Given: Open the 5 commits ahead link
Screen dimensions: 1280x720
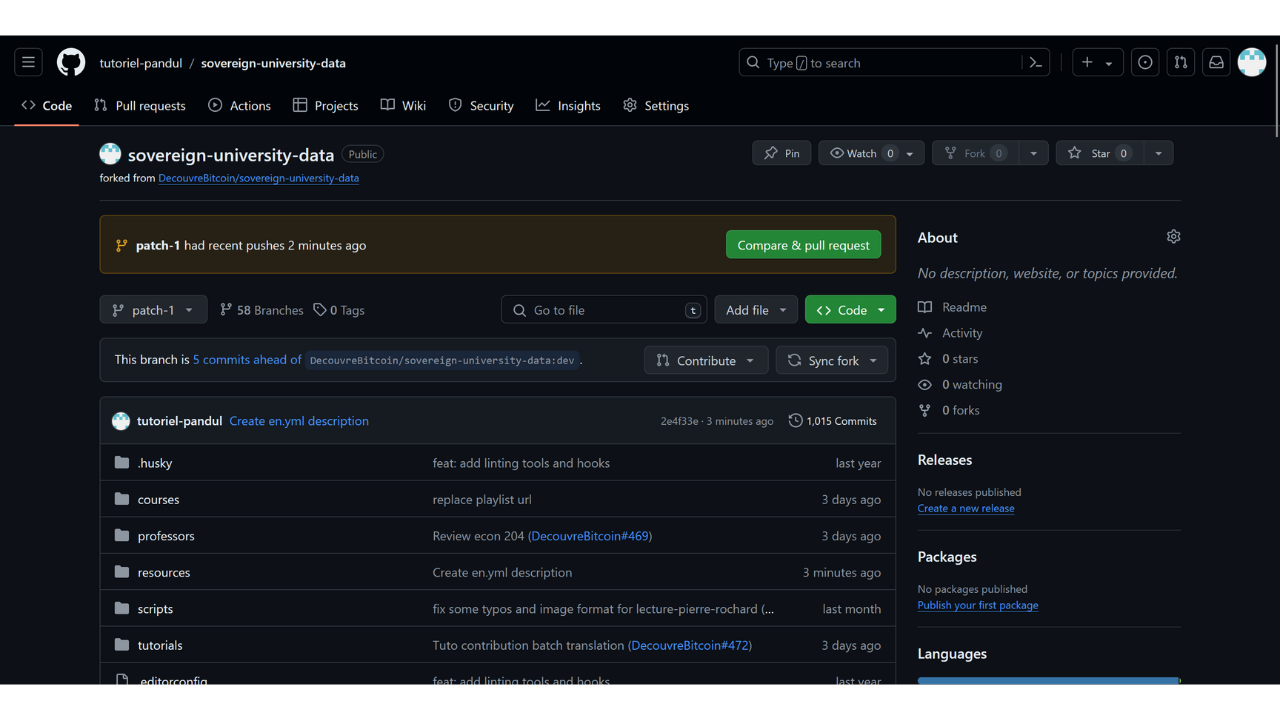Looking at the screenshot, I should pyautogui.click(x=247, y=360).
